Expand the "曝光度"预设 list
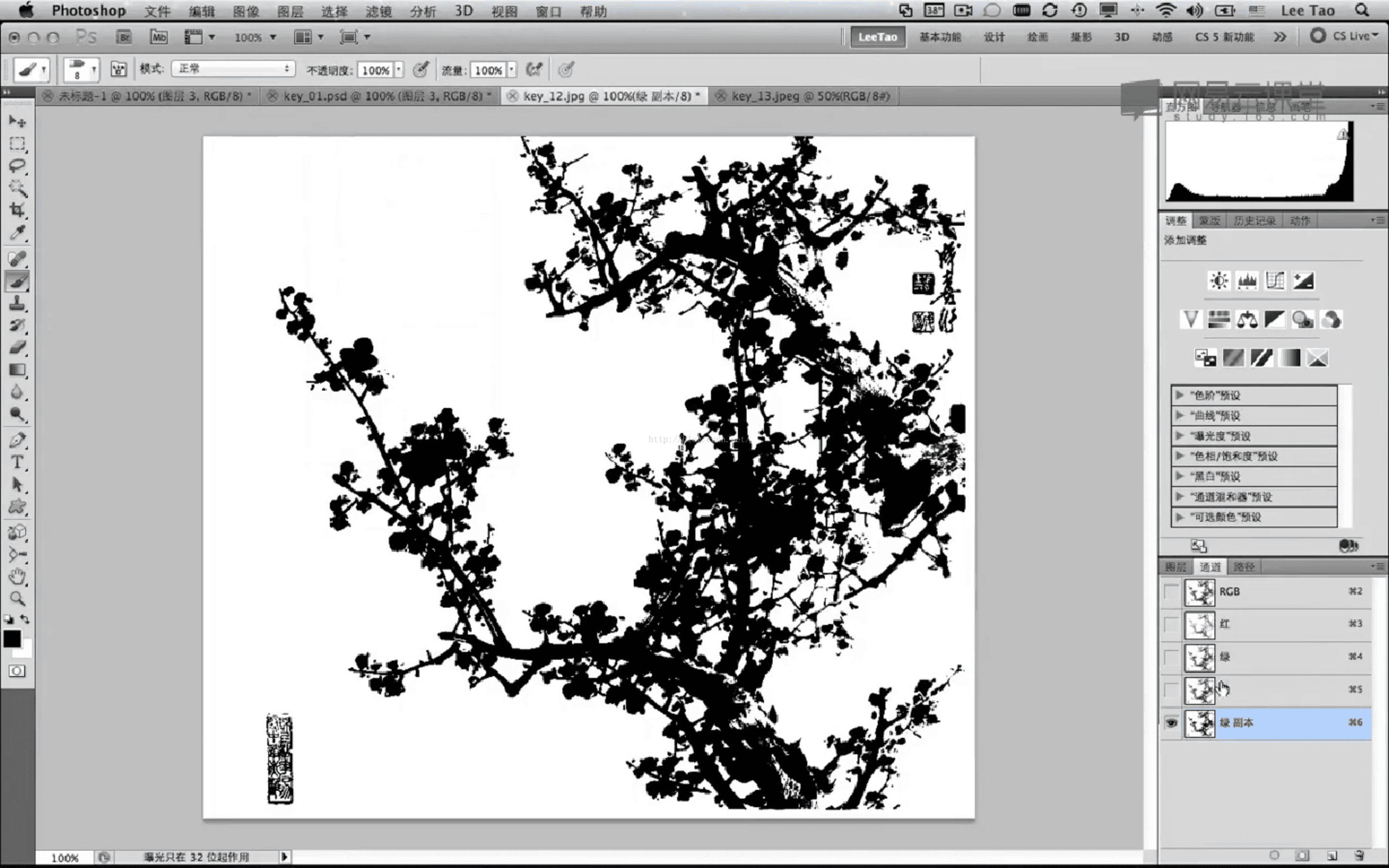1389x868 pixels. click(1179, 436)
